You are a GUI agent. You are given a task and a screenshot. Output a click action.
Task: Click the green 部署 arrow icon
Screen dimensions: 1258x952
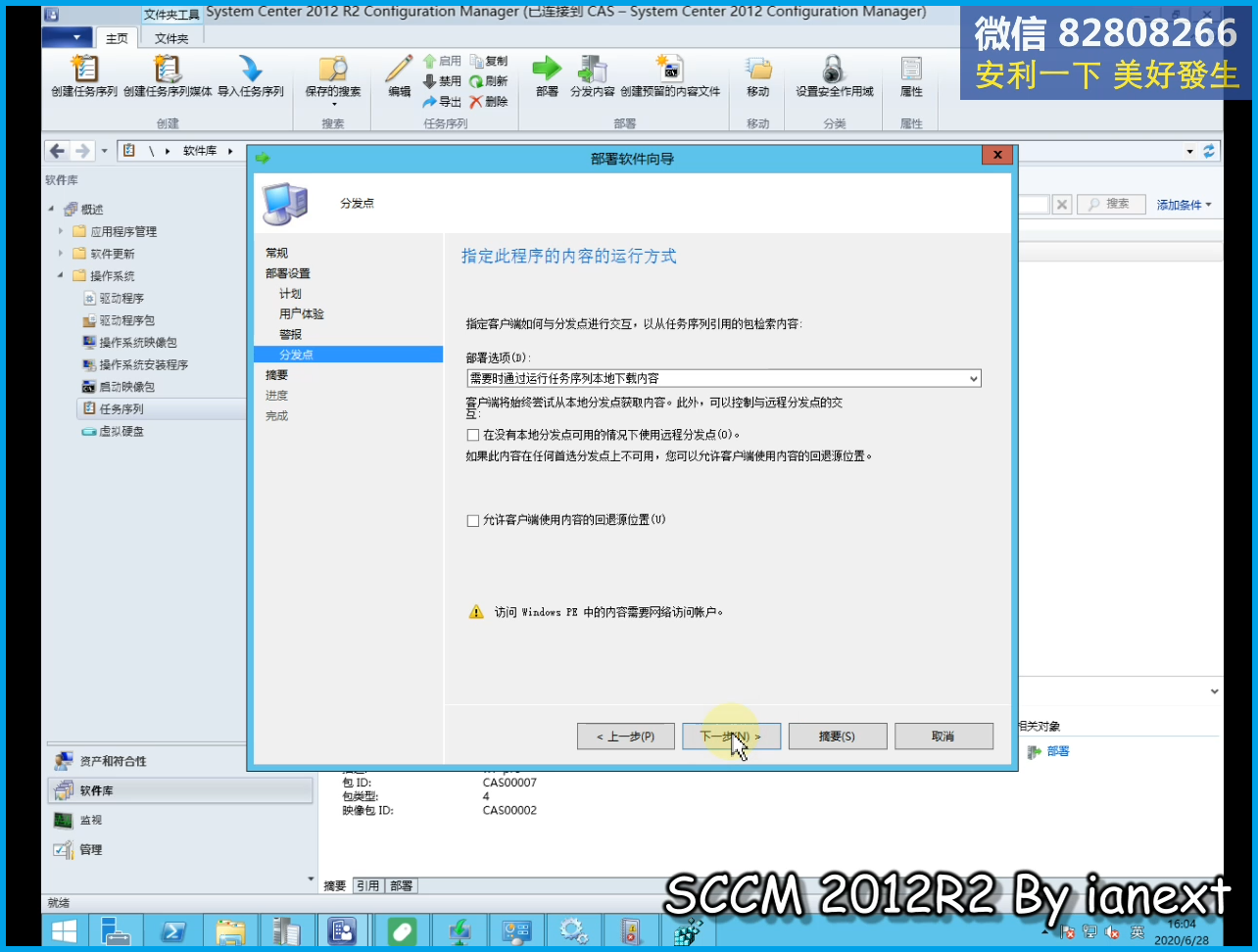tap(547, 68)
